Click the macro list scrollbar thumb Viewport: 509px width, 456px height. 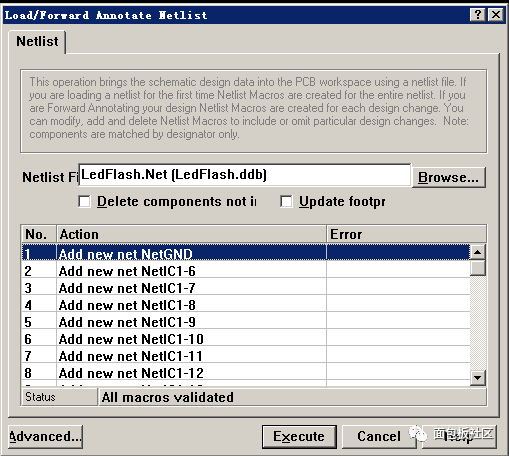(x=478, y=268)
